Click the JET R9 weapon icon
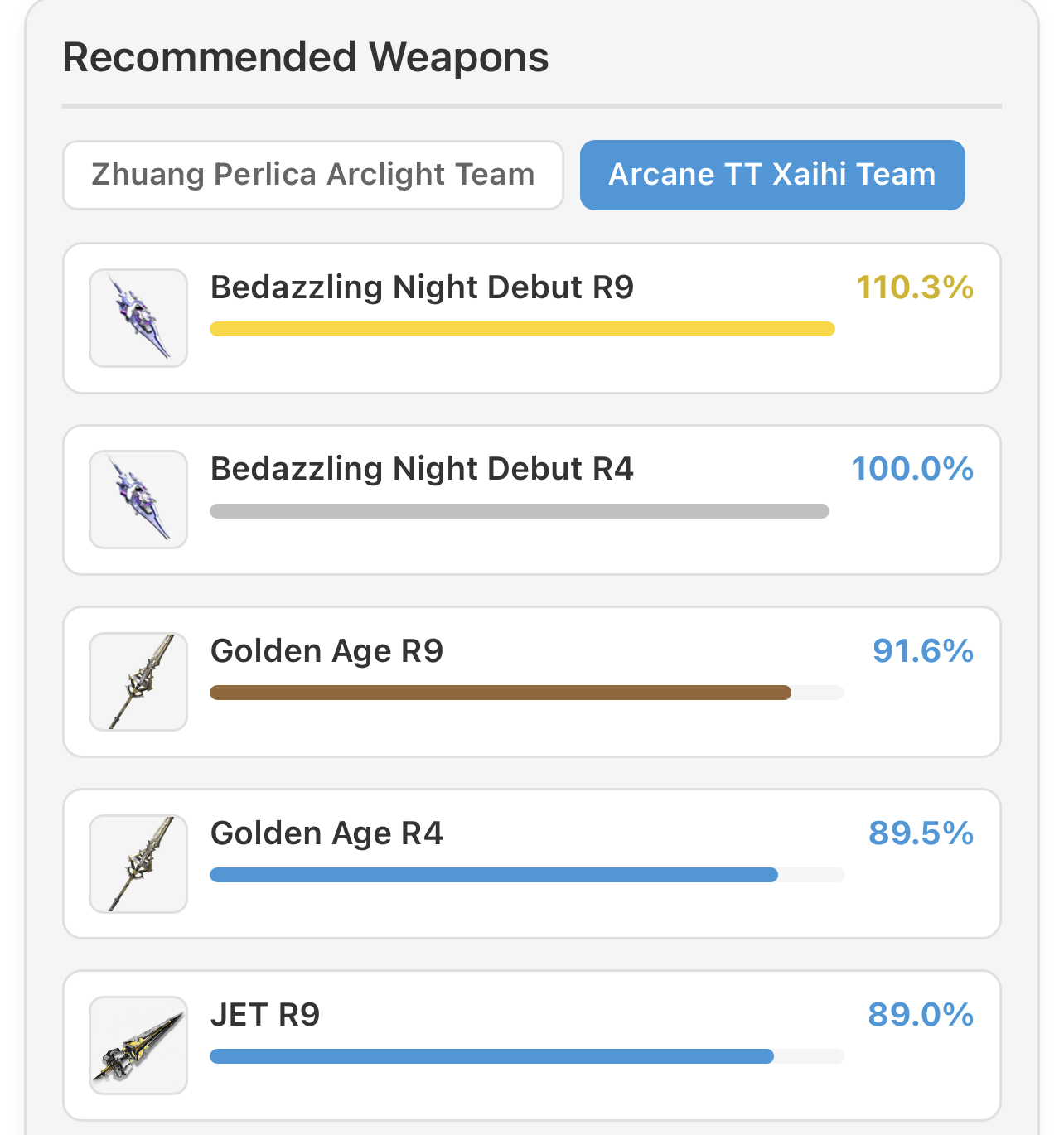The width and height of the screenshot is (1064, 1135). pyautogui.click(x=138, y=1046)
